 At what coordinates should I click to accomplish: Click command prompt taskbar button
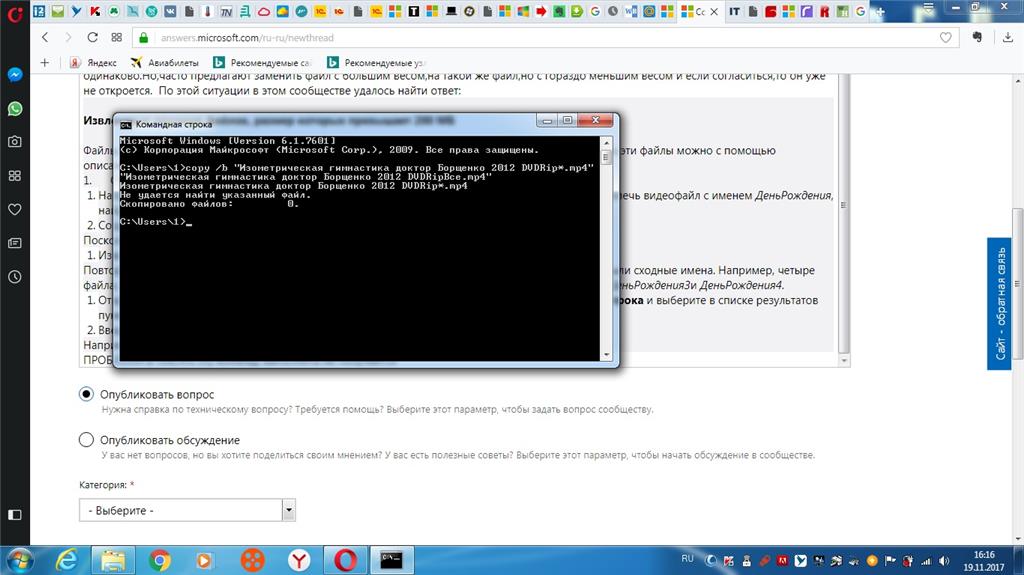point(392,560)
